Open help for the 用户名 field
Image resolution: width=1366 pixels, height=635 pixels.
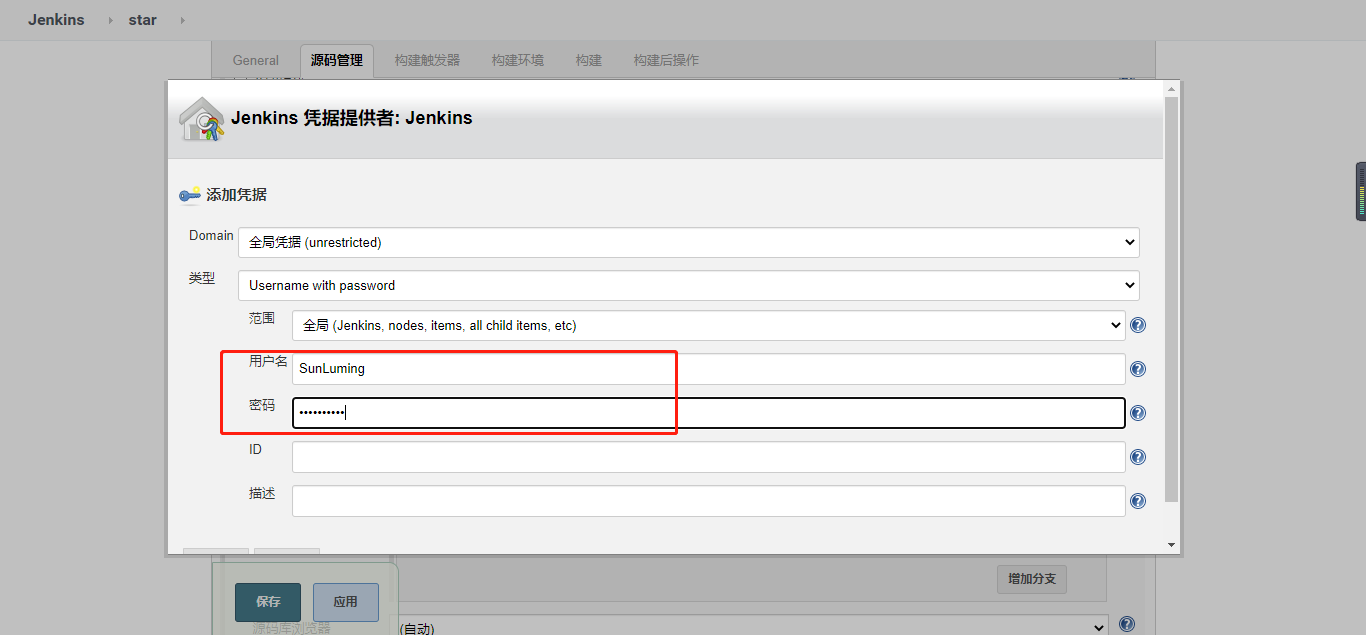pyautogui.click(x=1137, y=369)
